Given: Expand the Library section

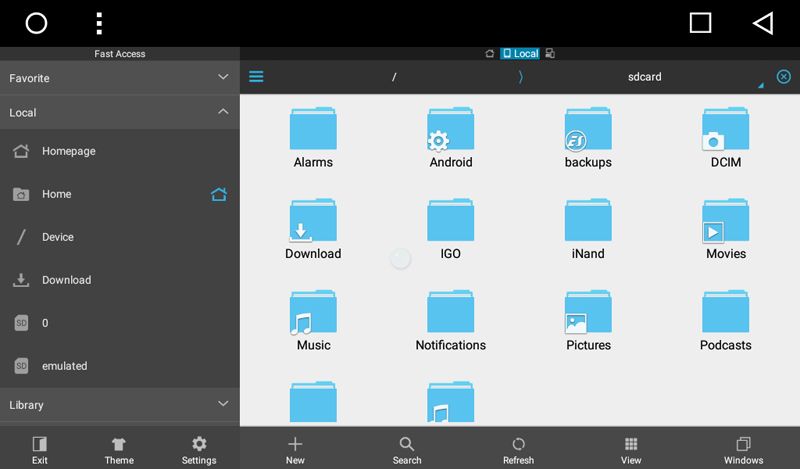Looking at the screenshot, I should pos(120,405).
